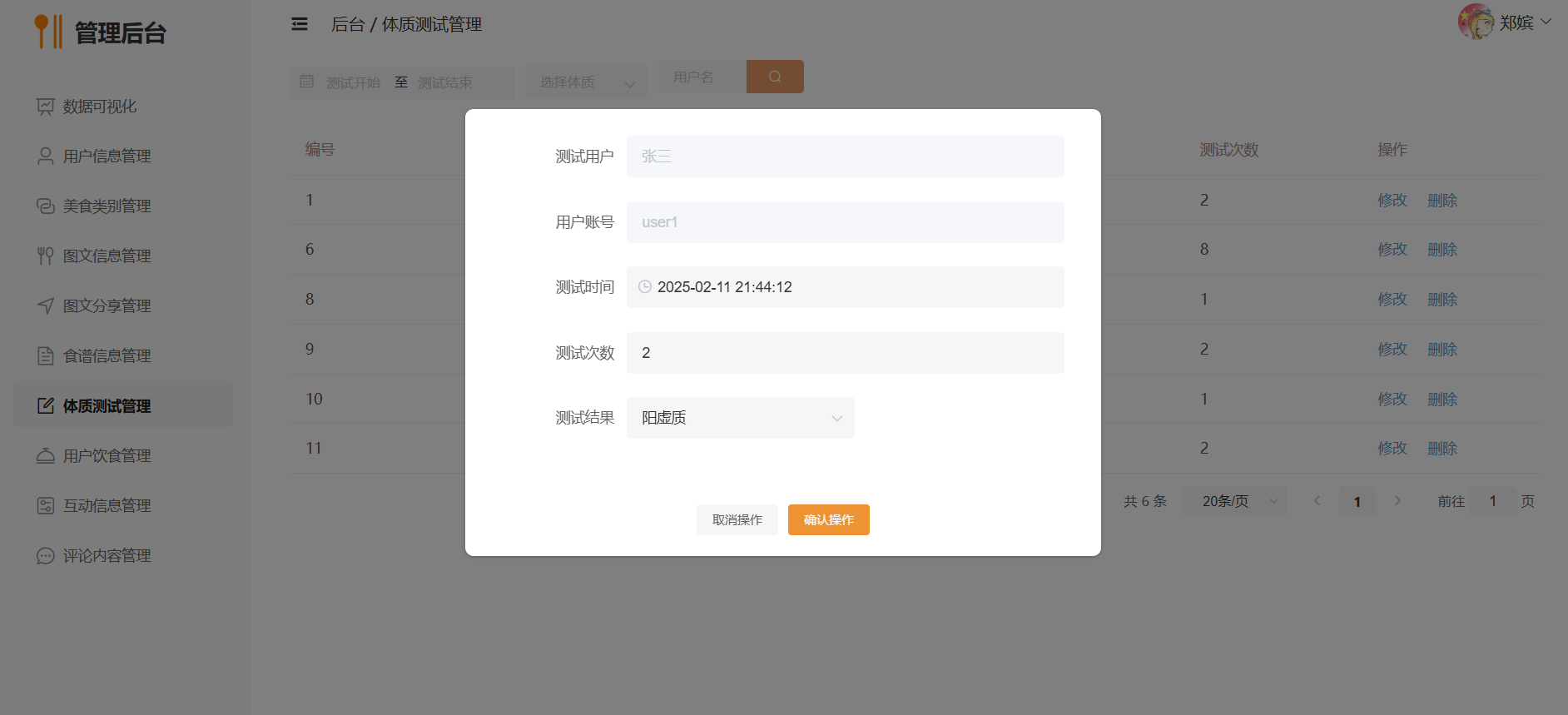Click 修改 in row numbered 1
This screenshot has height=715, width=1568.
point(1392,200)
